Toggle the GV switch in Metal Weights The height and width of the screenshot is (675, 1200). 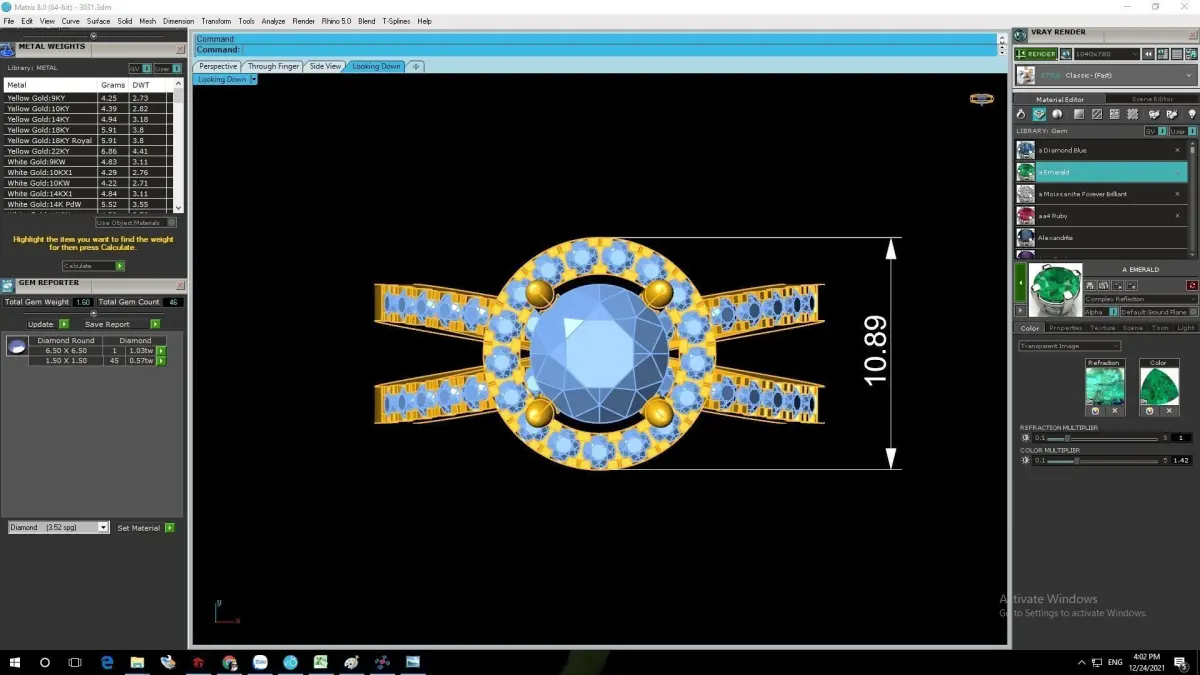[140, 68]
